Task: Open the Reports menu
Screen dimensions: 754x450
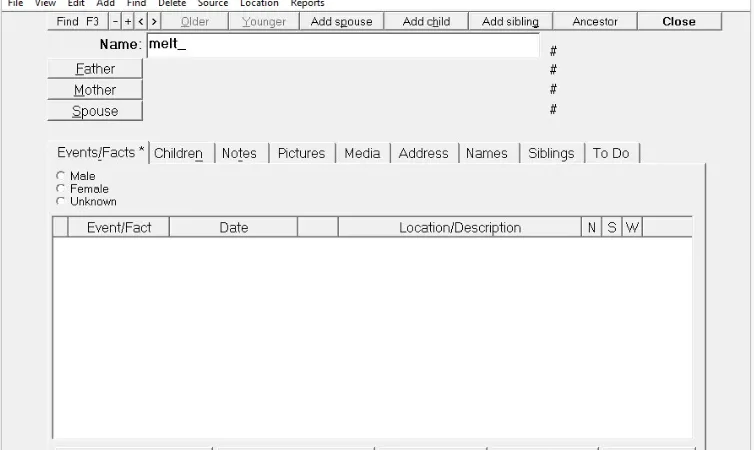Action: 307,3
